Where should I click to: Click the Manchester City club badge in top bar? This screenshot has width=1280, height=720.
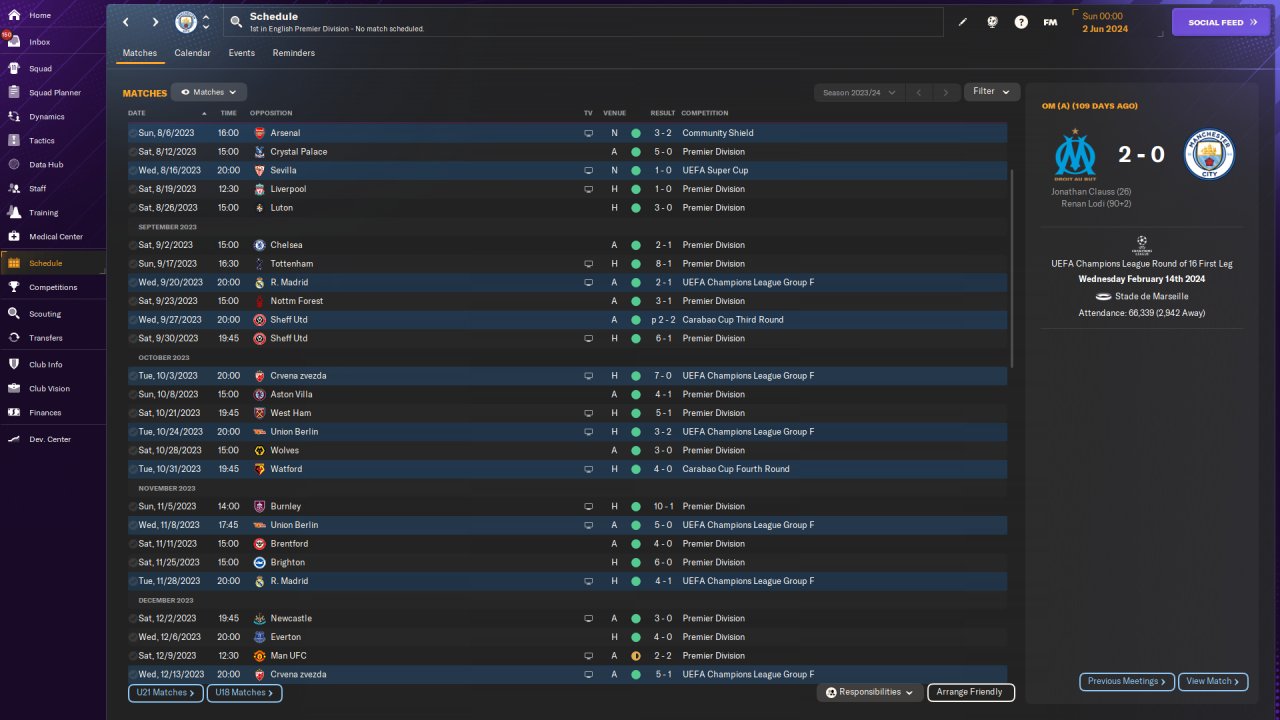point(186,22)
